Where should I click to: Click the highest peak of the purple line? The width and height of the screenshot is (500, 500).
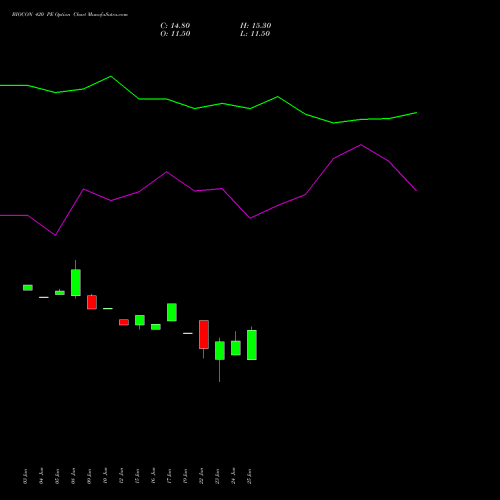361,145
